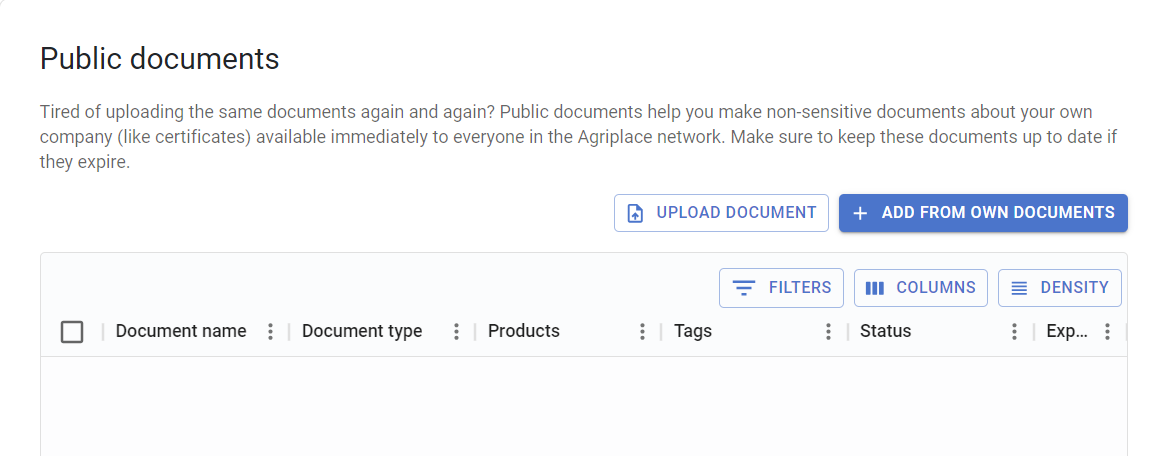Open Document type column menu dots

click(x=456, y=331)
